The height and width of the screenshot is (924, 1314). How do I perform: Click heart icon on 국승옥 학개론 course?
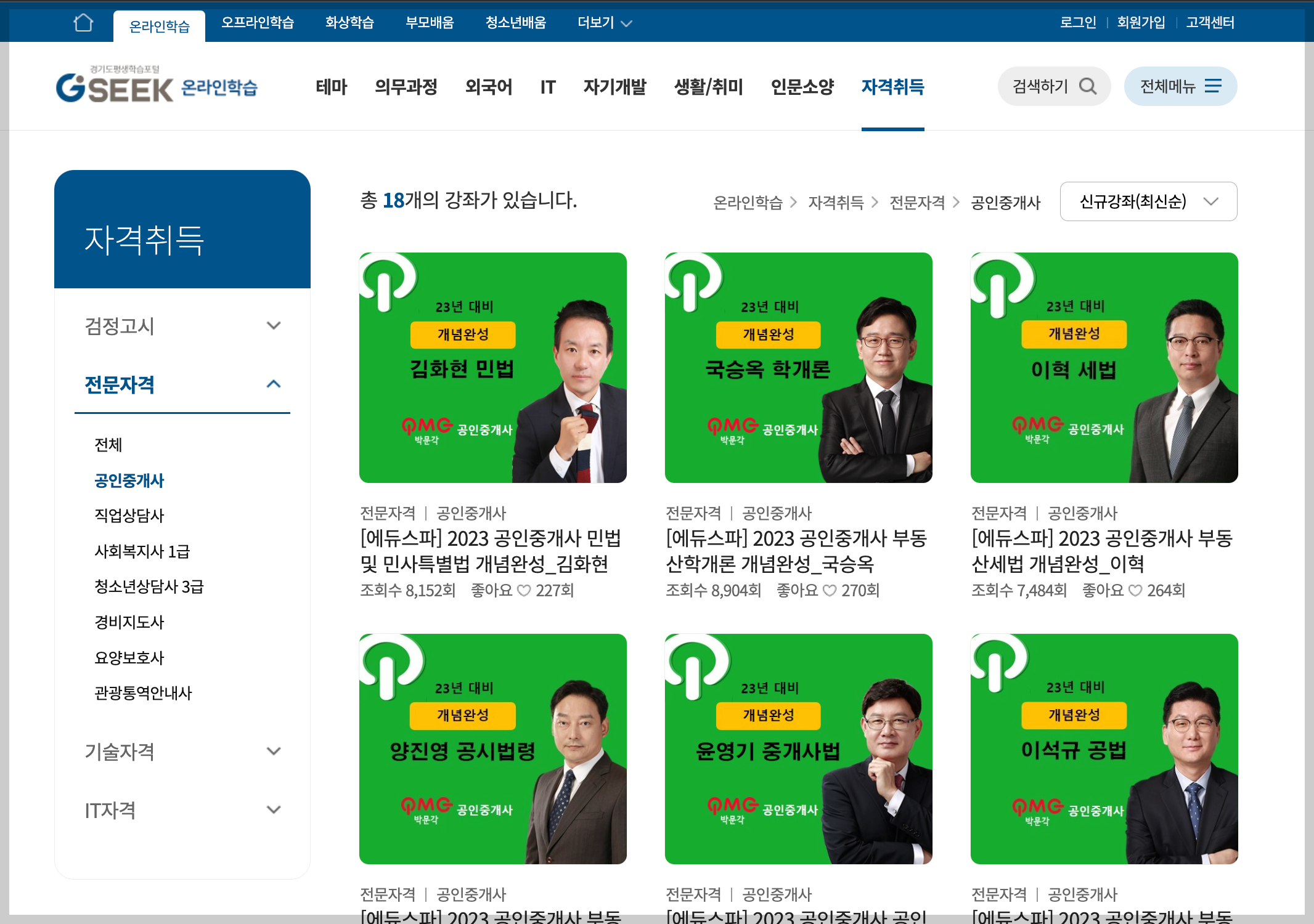coord(830,591)
